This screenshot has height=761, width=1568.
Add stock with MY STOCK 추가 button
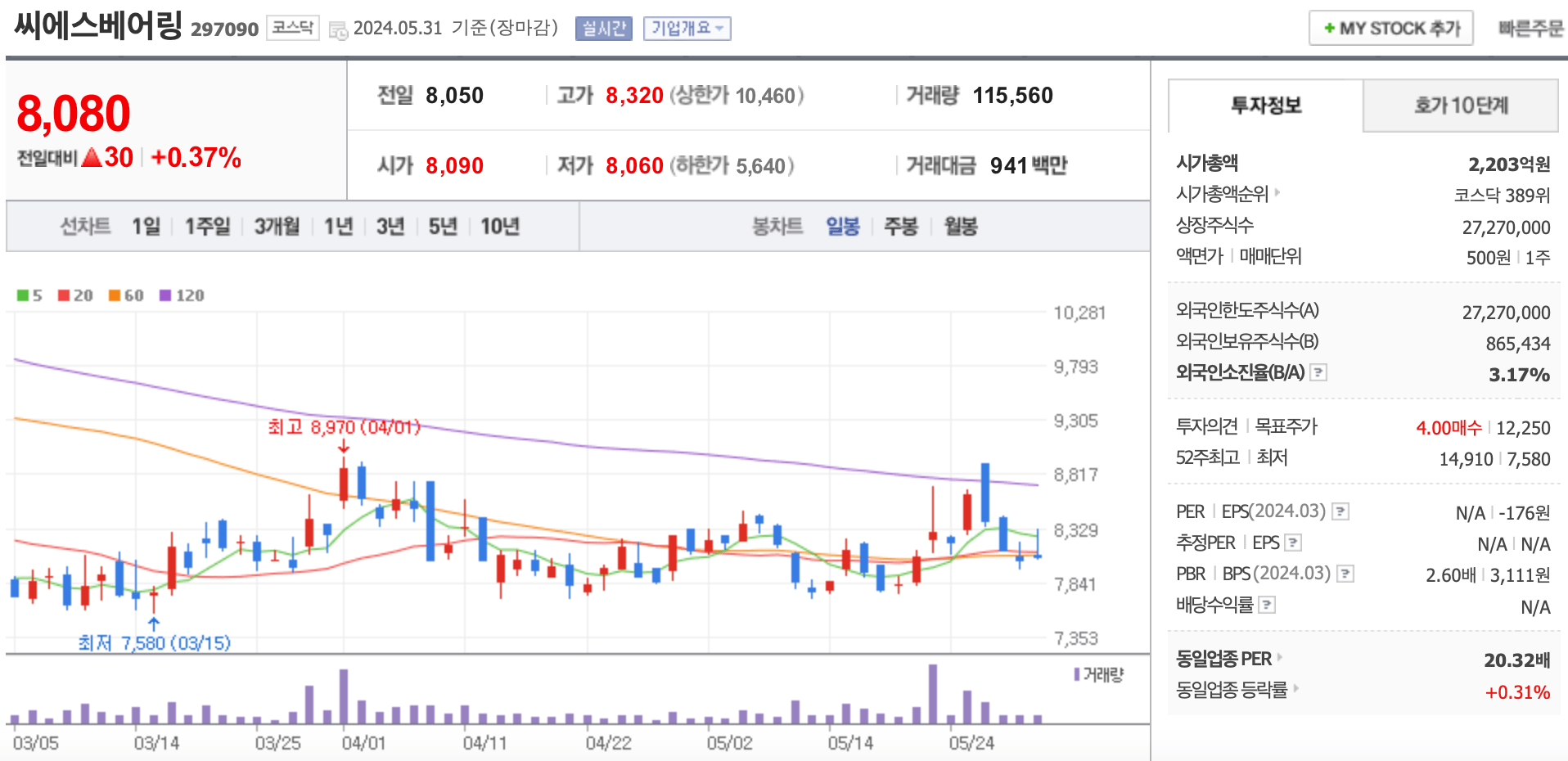(x=1391, y=29)
